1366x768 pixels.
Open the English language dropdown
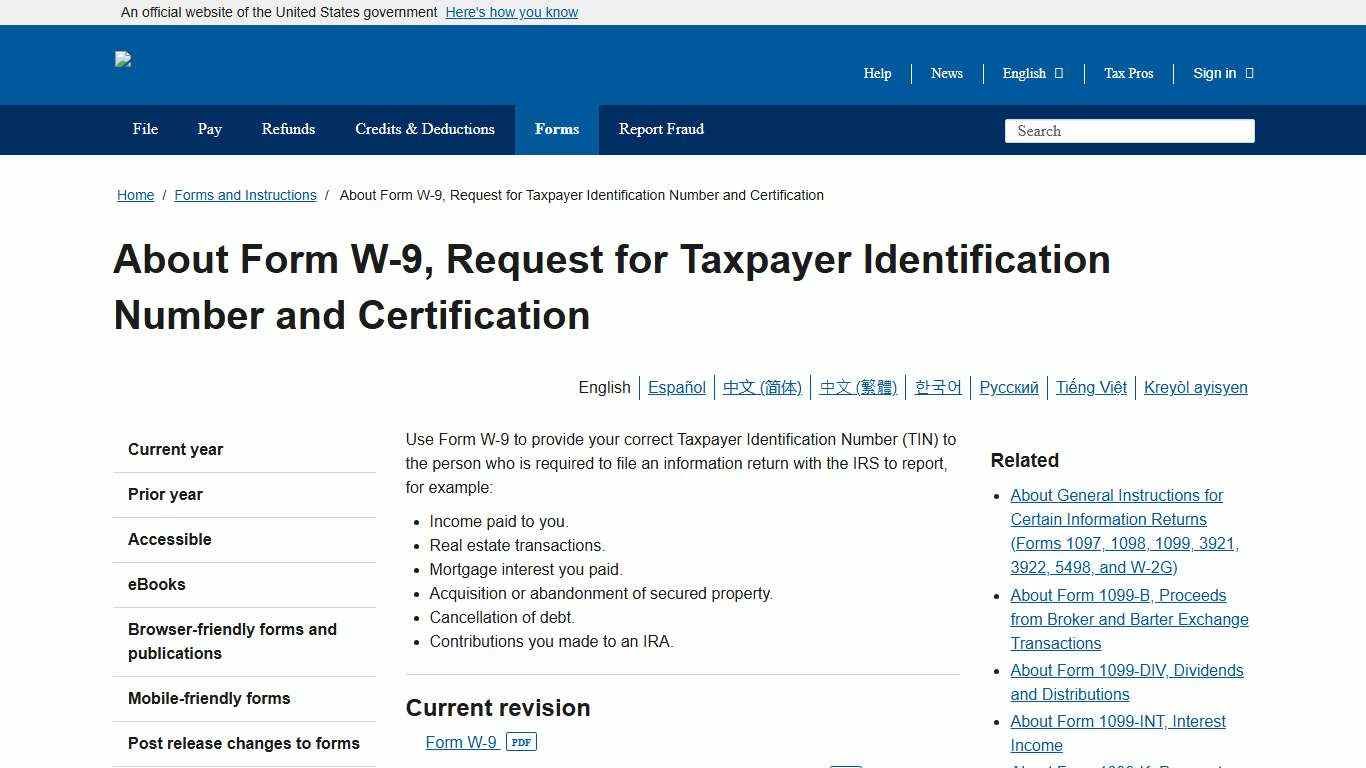tap(1031, 73)
